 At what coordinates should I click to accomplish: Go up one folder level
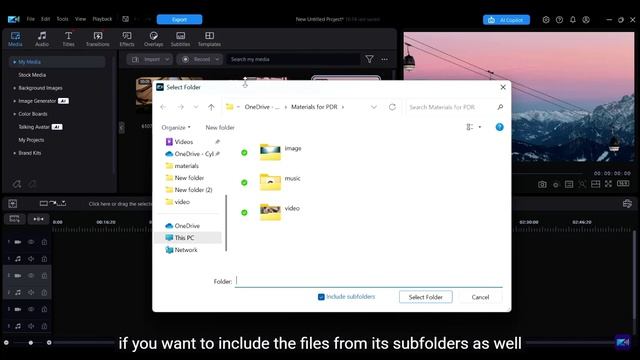coord(211,107)
